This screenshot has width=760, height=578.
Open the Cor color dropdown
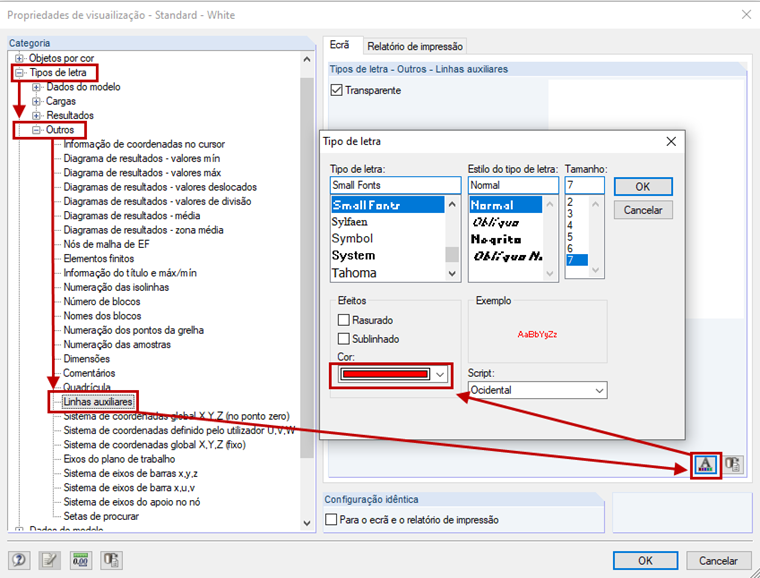point(392,375)
